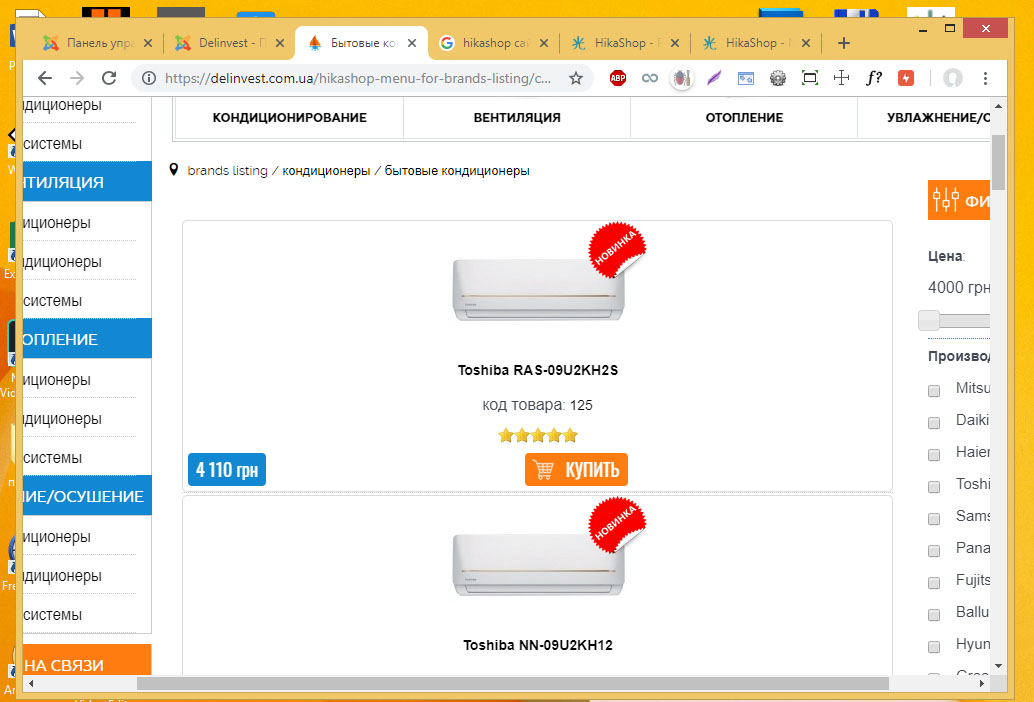Viewport: 1034px width, 702px height.
Task: Click кондиционеры breadcrumb link
Action: pyautogui.click(x=326, y=171)
